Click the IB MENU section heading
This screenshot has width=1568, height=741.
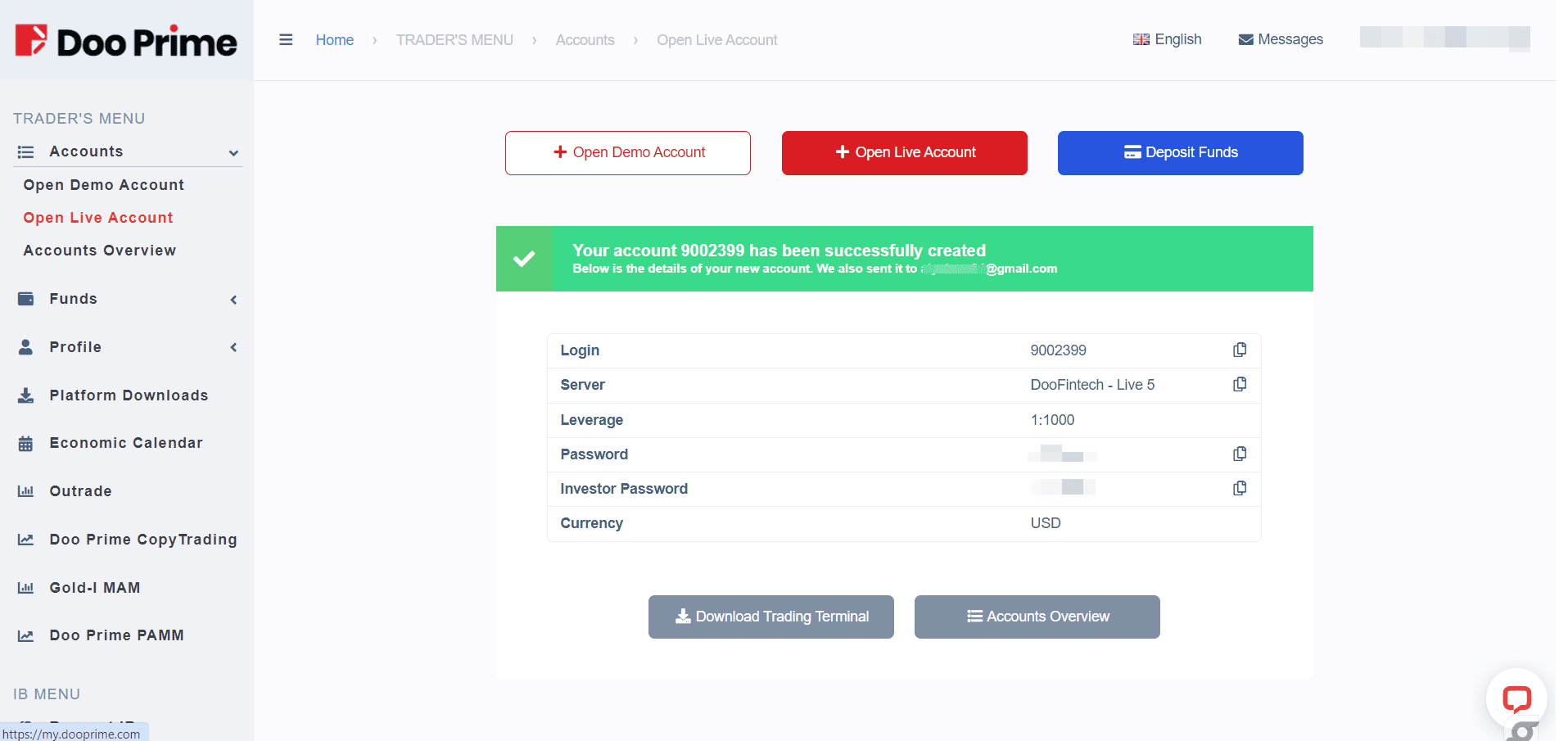[x=47, y=694]
